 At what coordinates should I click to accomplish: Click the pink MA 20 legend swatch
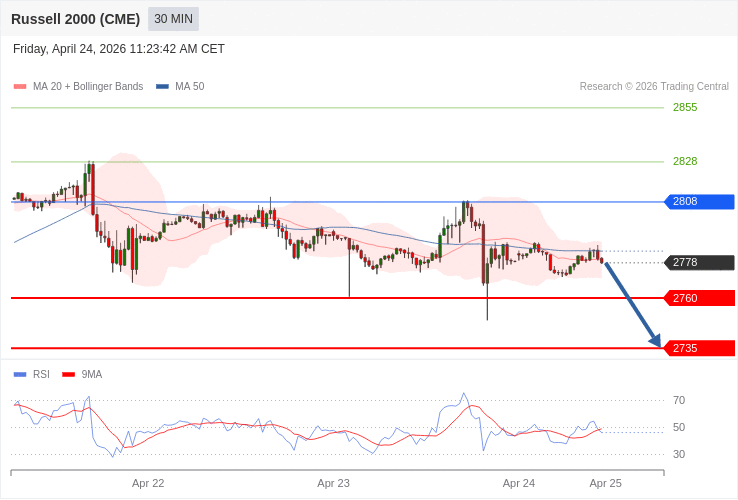pos(20,87)
